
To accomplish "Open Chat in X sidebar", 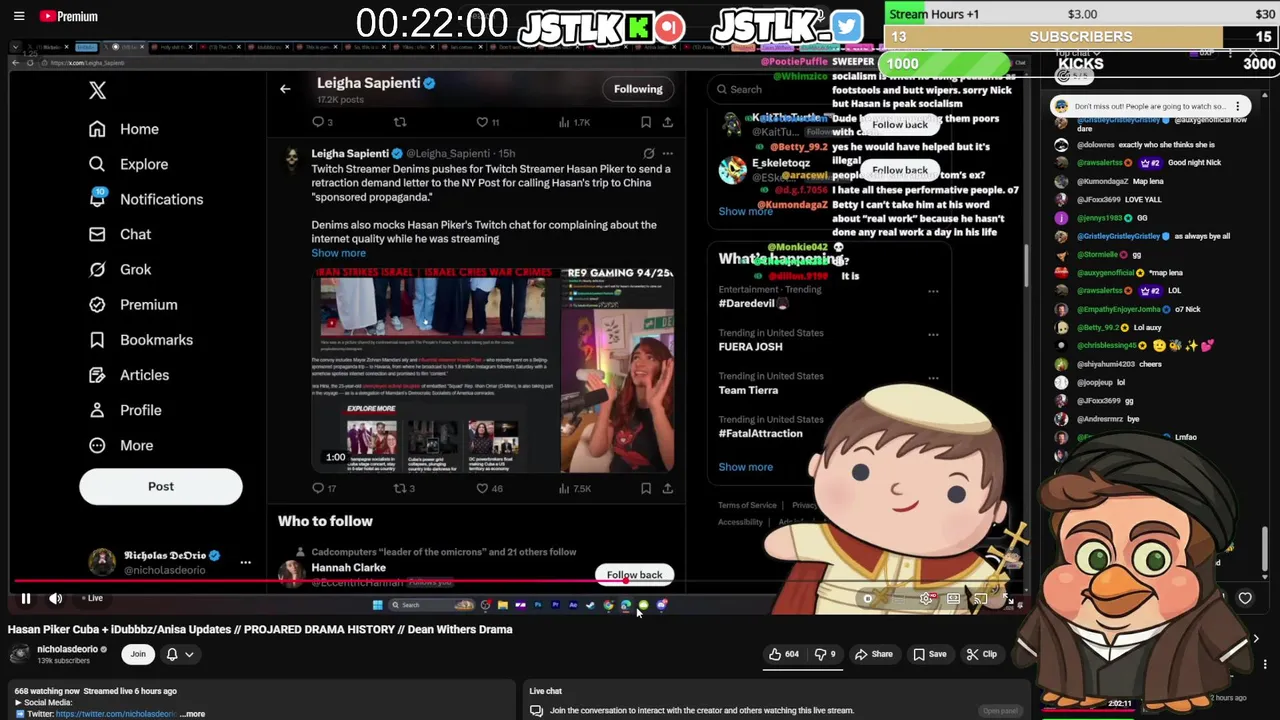I will [x=120, y=234].
